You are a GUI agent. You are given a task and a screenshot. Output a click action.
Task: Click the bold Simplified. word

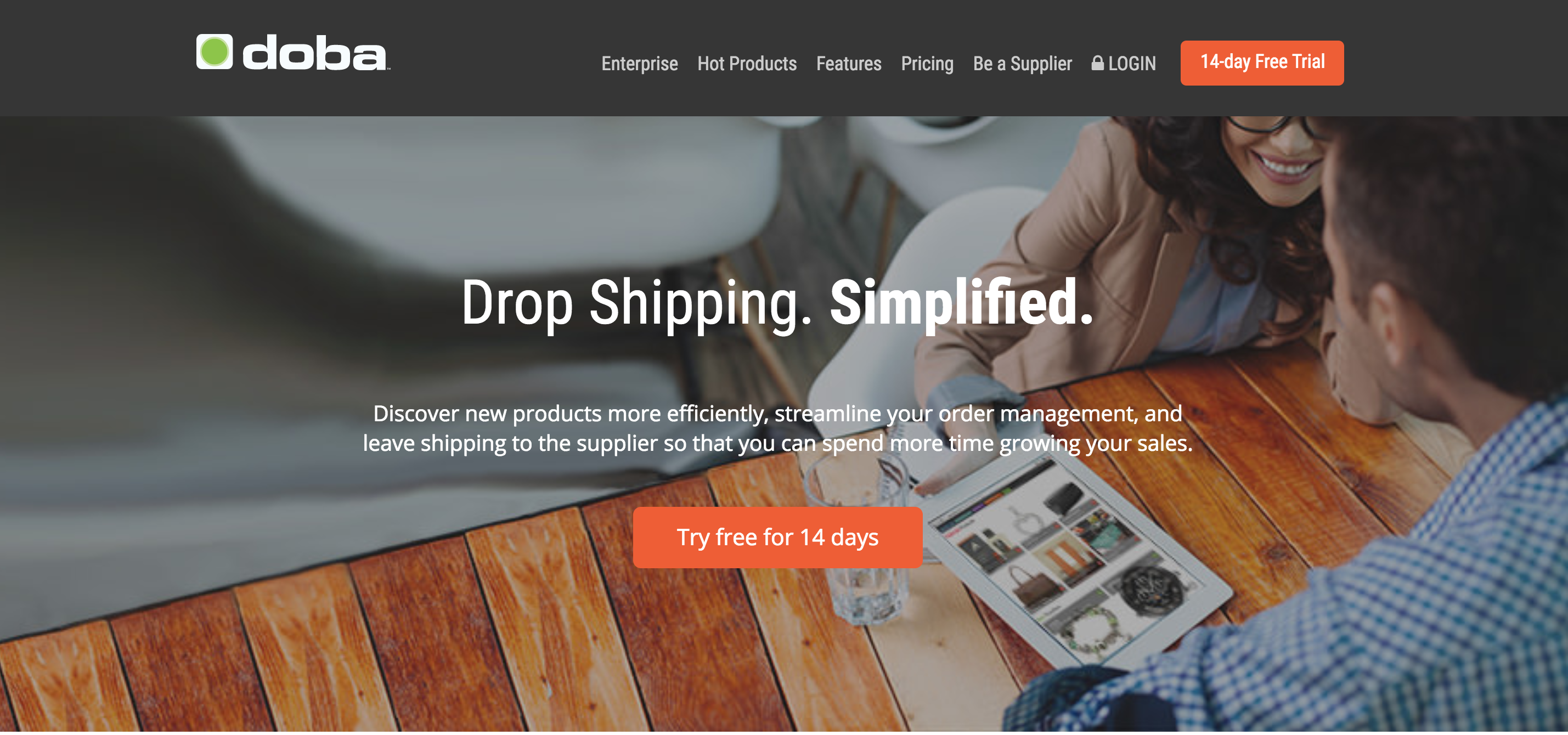click(x=961, y=302)
